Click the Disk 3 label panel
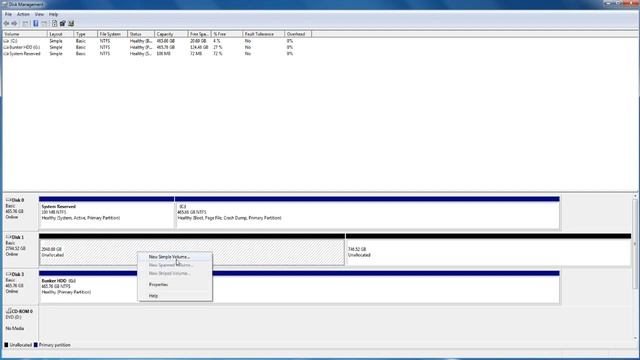This screenshot has height=360, width=640. tap(20, 287)
